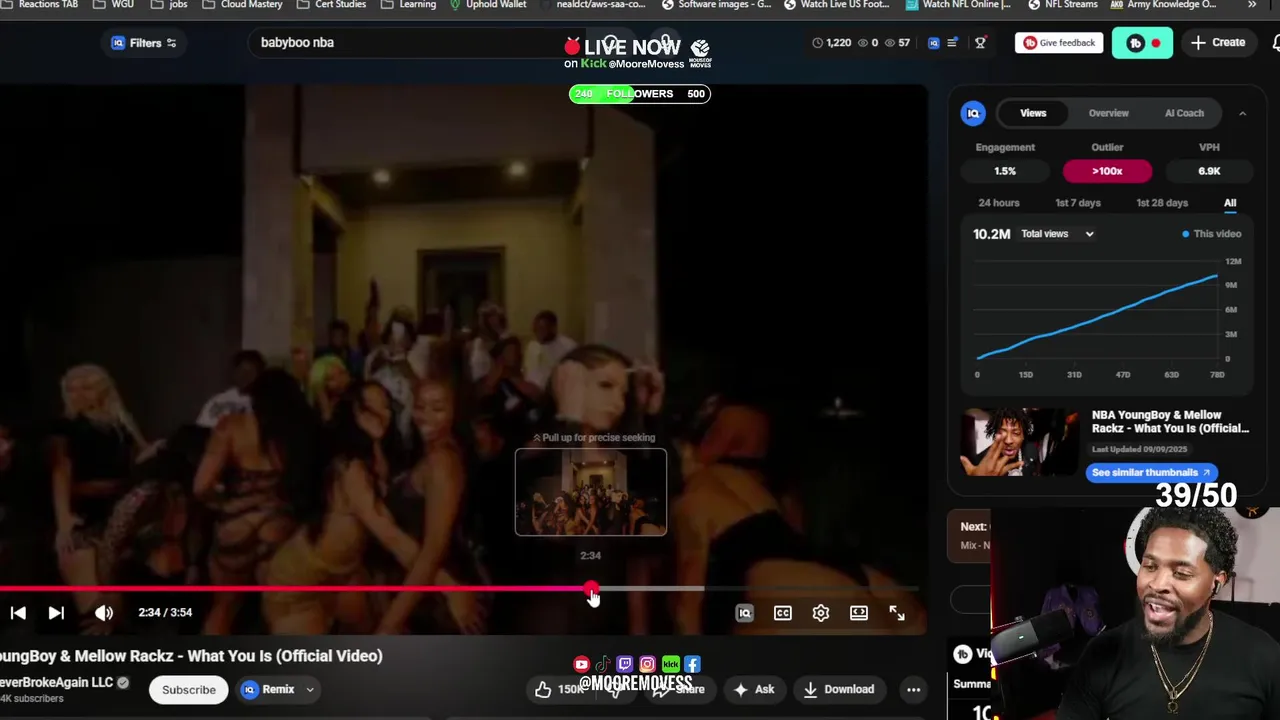Select the Views tab in the vidIQ panel
Image resolution: width=1280 pixels, height=720 pixels.
pos(1033,113)
